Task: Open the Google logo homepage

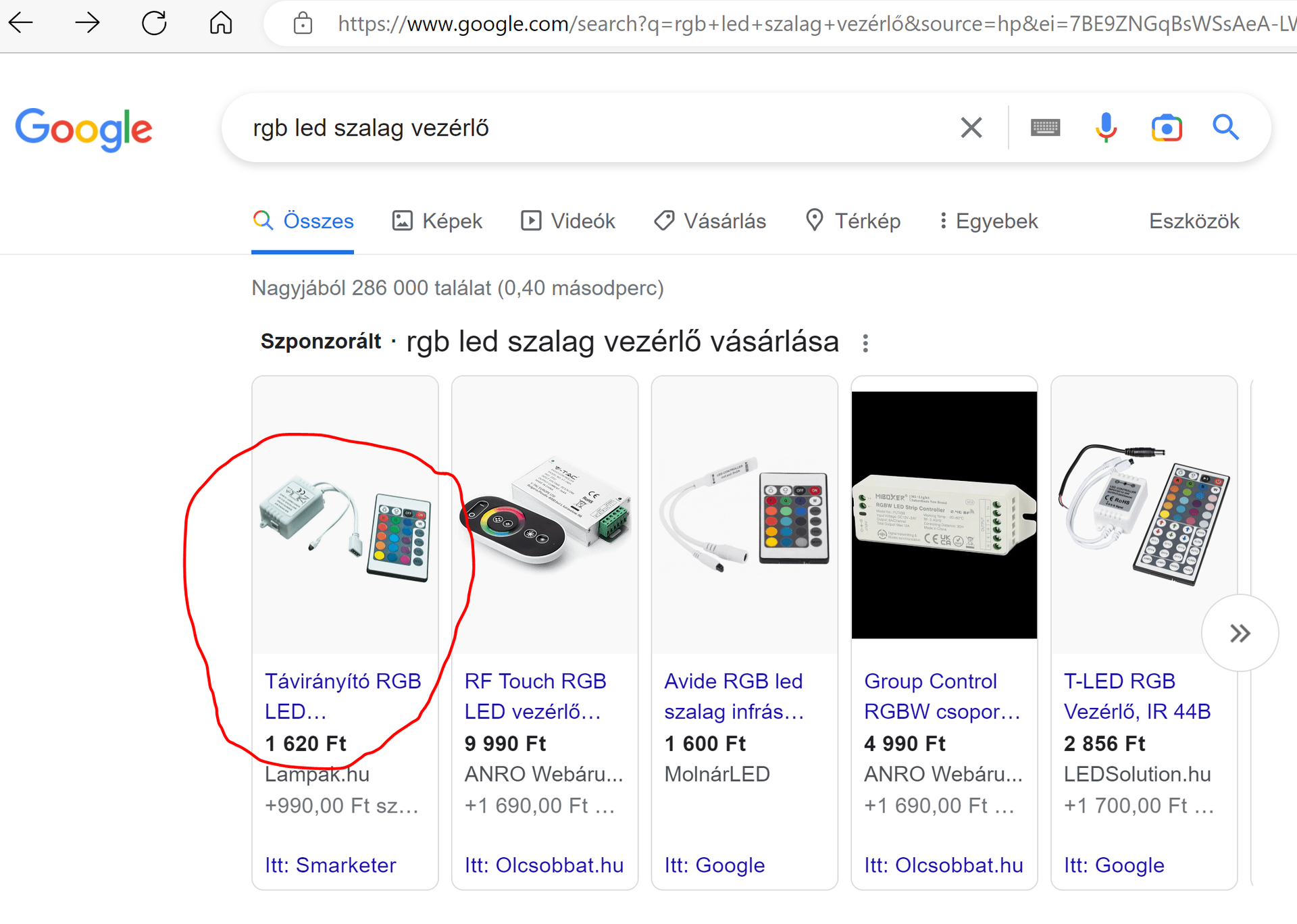Action: 84,128
